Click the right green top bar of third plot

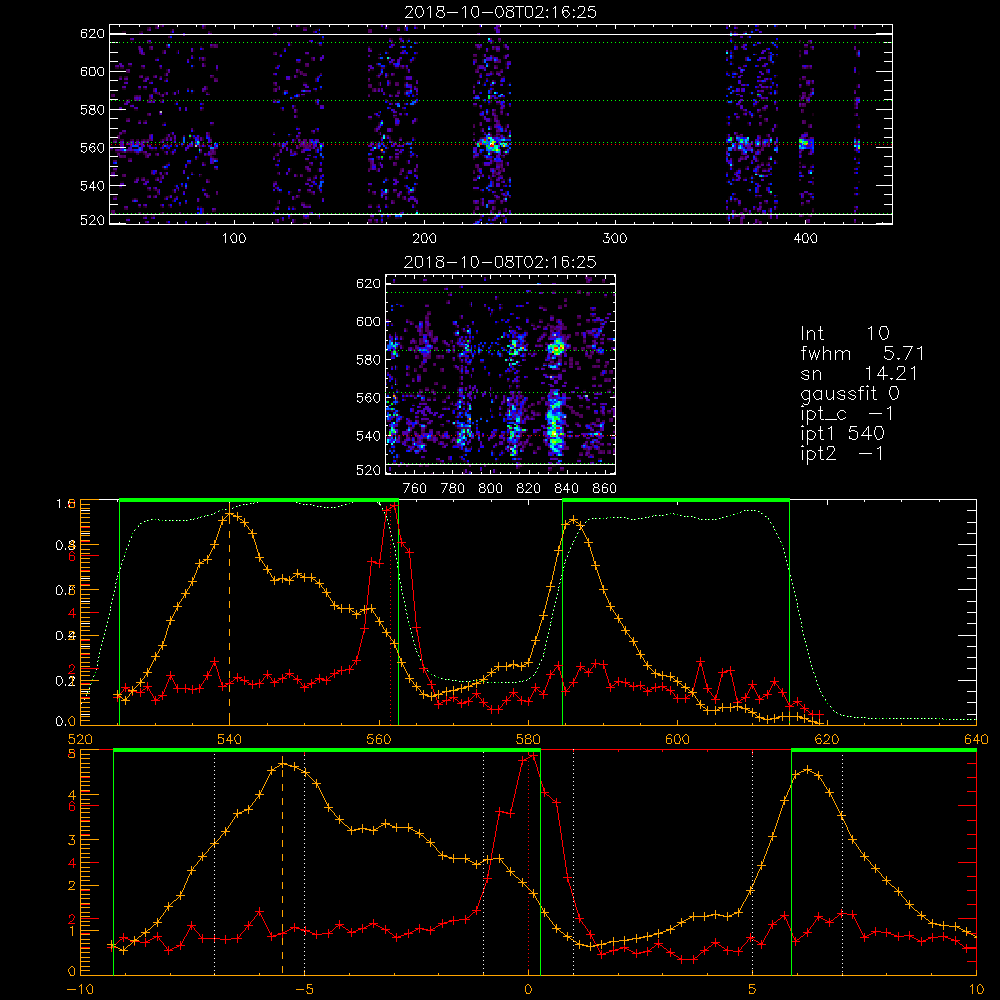(676, 501)
